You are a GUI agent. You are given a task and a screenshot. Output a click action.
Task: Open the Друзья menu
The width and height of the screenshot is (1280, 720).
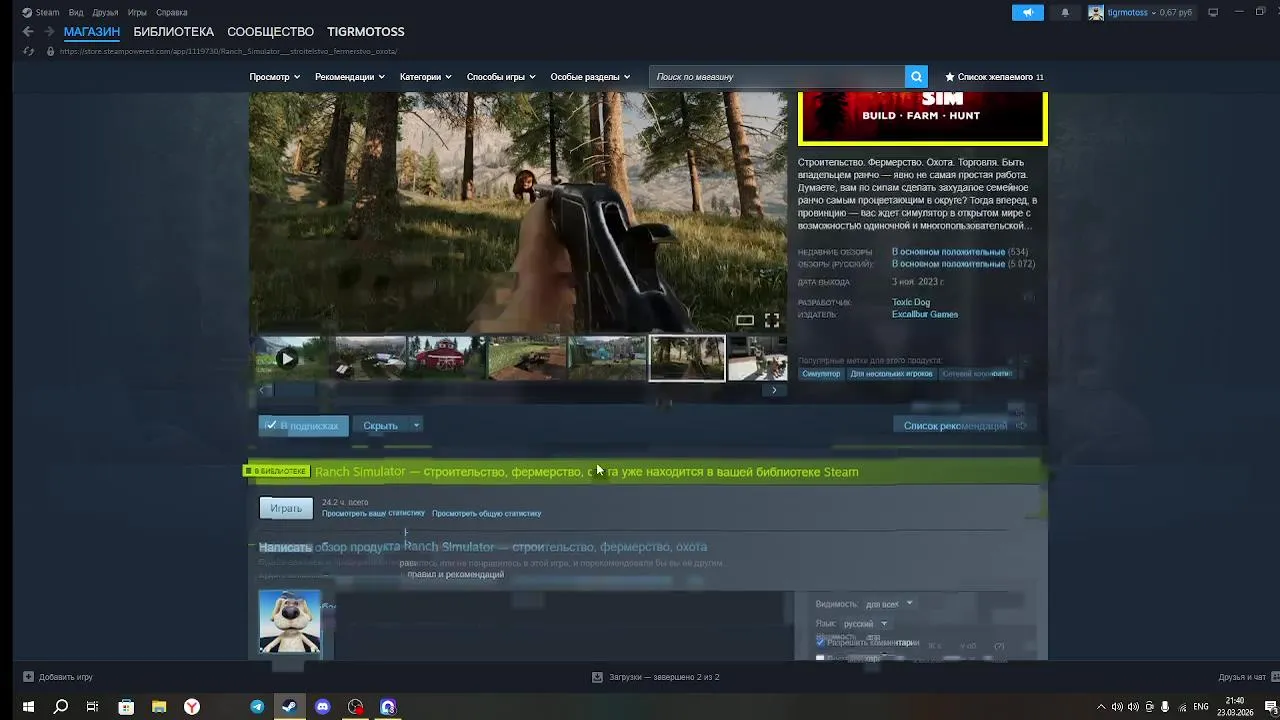[x=105, y=13]
